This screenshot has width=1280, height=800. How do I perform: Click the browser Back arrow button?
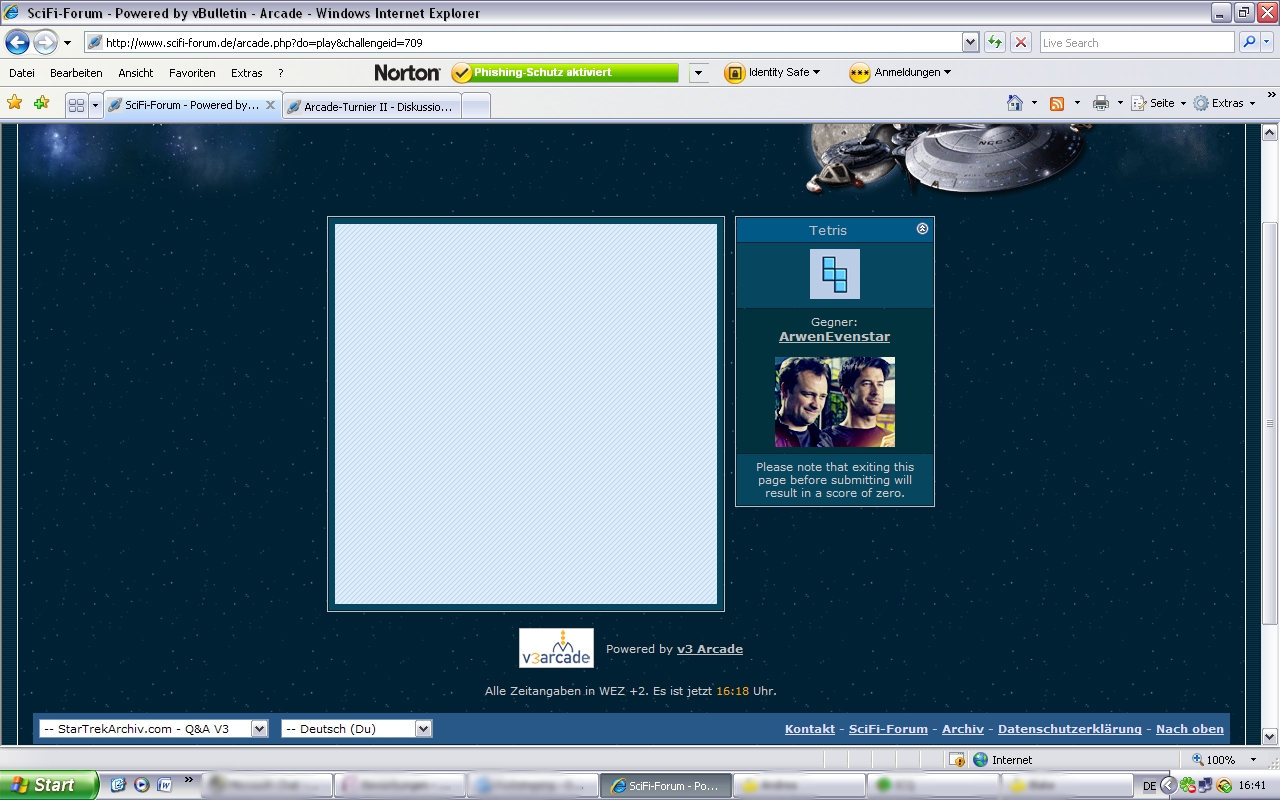coord(18,42)
